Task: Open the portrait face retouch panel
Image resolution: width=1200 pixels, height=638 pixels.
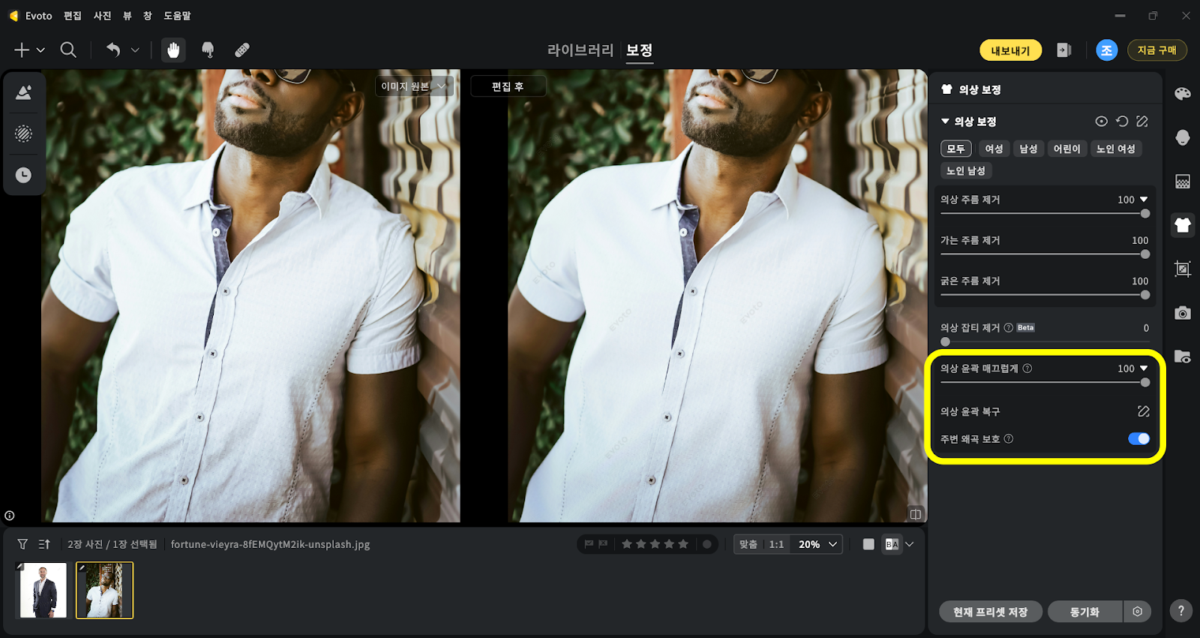Action: tap(1183, 137)
